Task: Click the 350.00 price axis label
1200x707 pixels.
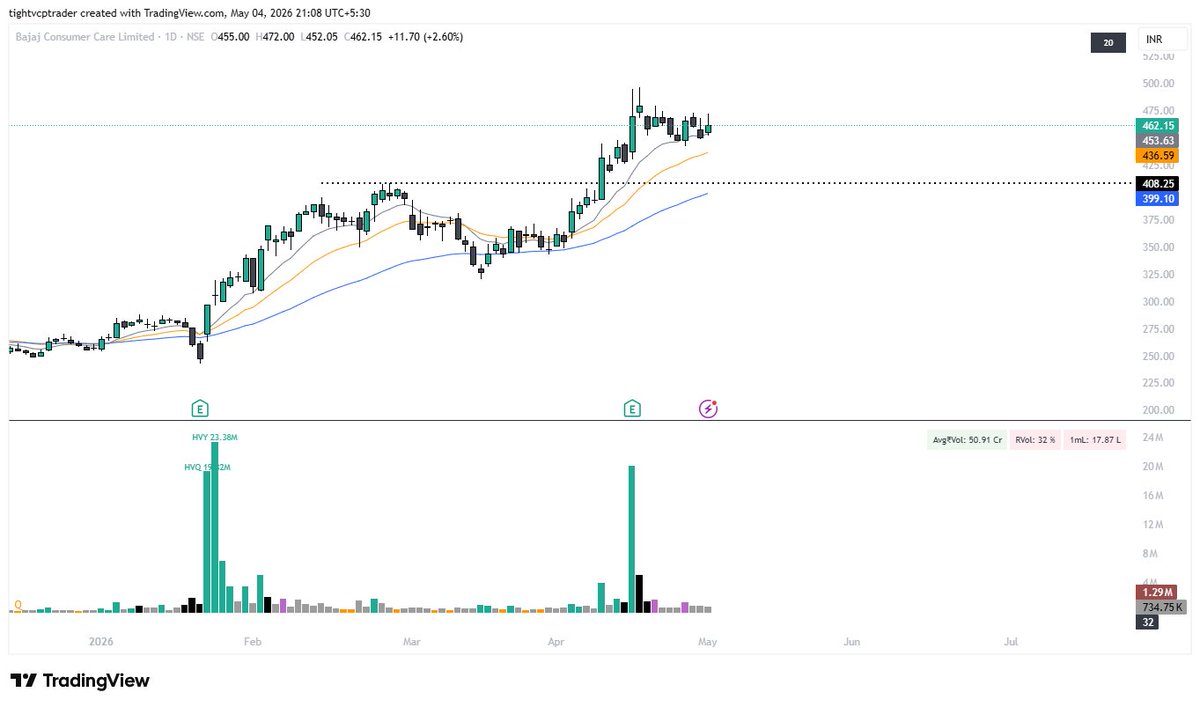Action: coord(1156,248)
